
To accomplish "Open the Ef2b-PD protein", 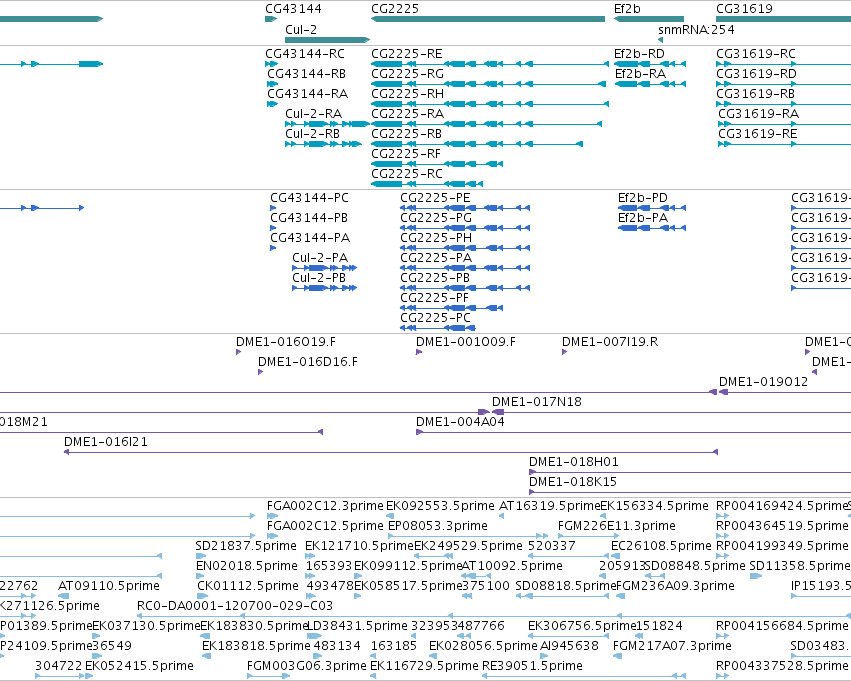I will pos(643,198).
